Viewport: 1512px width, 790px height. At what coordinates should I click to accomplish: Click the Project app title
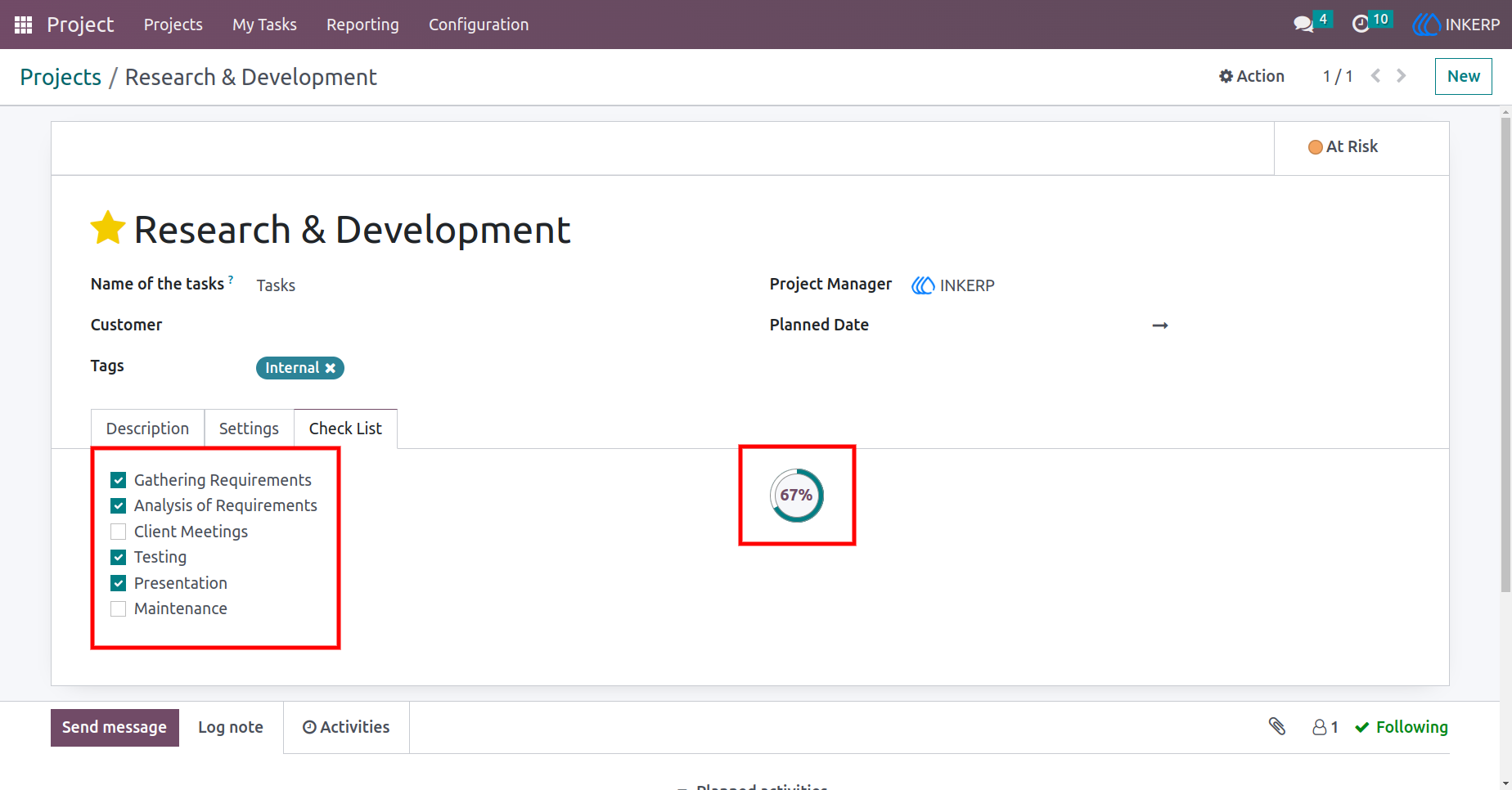80,25
